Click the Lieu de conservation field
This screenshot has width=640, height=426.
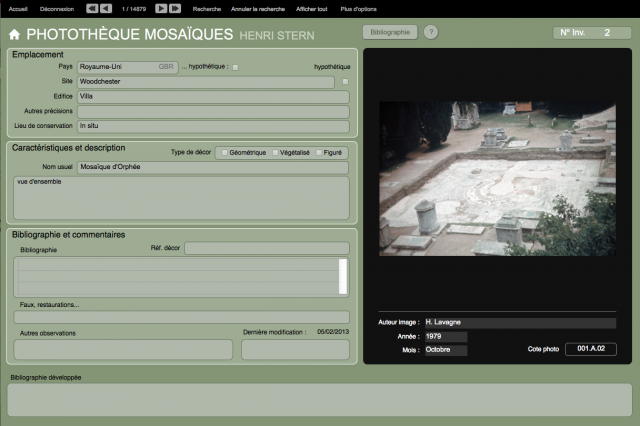pos(213,126)
